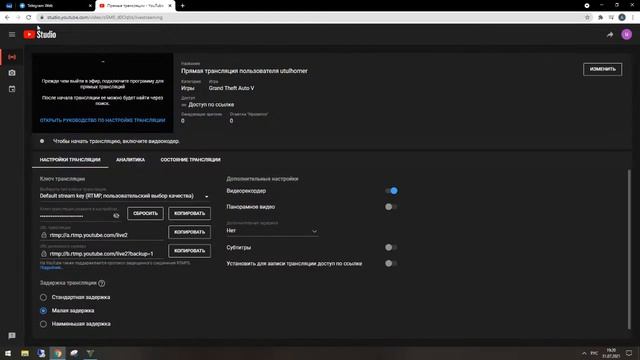
Task: Select the Webcam icon in left sidebar
Action: pyautogui.click(x=12, y=73)
